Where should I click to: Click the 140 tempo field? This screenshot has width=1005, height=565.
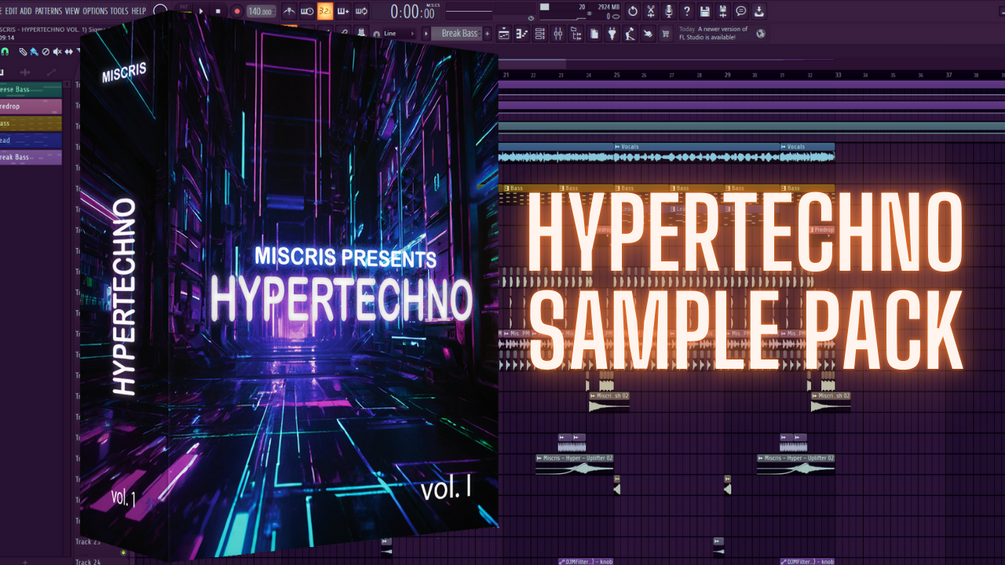point(260,12)
